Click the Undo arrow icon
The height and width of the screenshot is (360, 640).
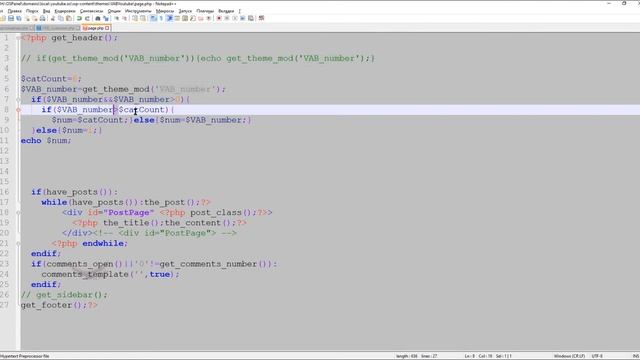[x=79, y=18]
